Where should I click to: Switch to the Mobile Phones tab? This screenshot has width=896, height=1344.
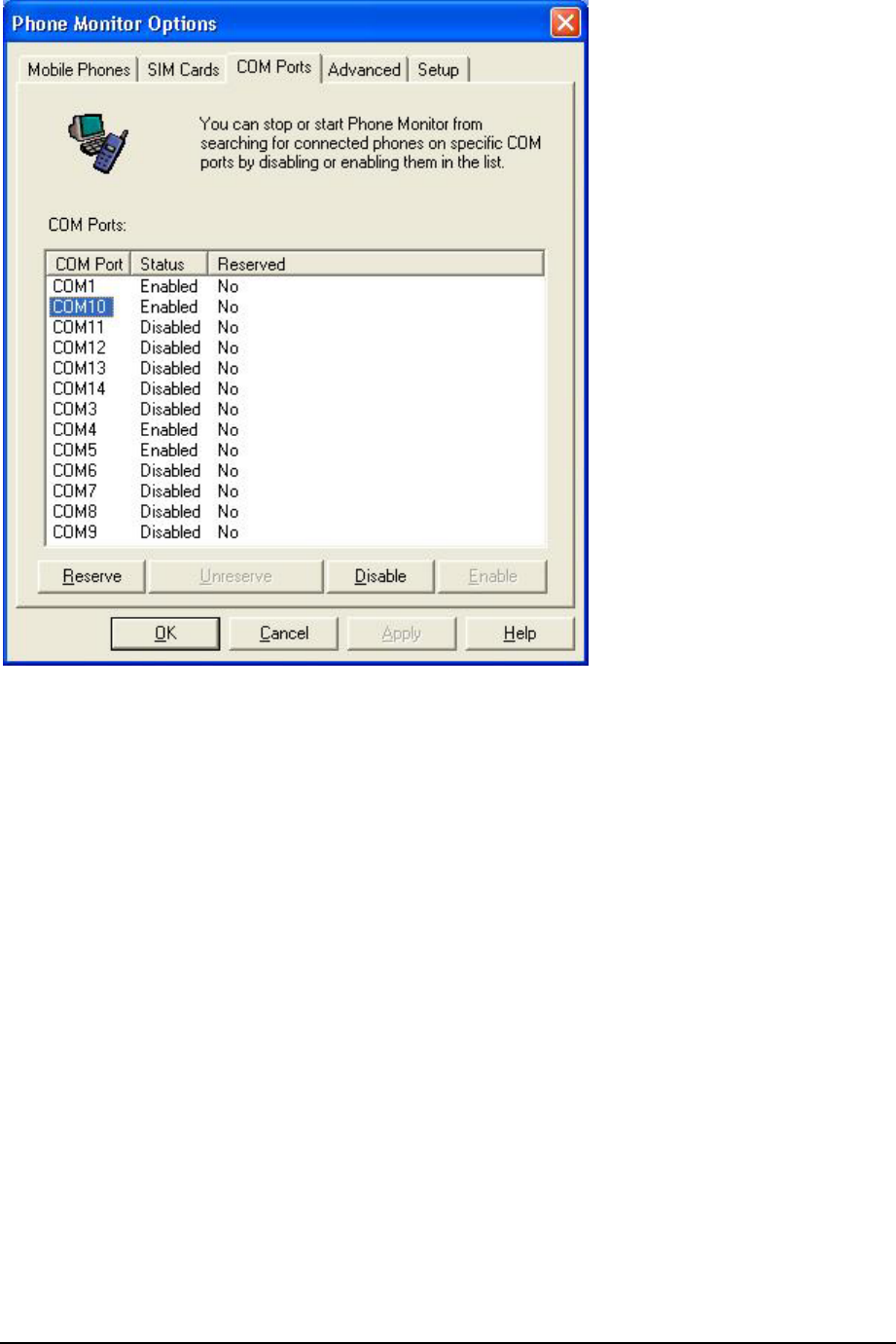click(78, 70)
